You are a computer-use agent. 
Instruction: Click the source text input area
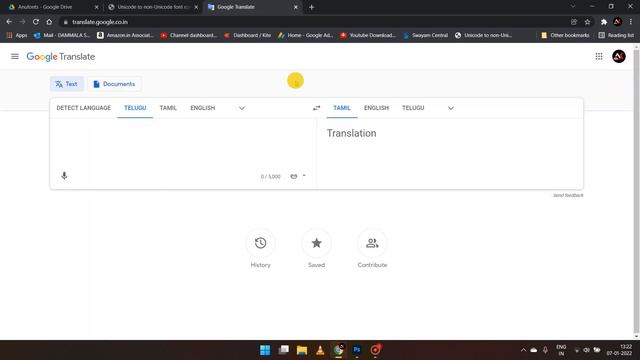pyautogui.click(x=183, y=145)
